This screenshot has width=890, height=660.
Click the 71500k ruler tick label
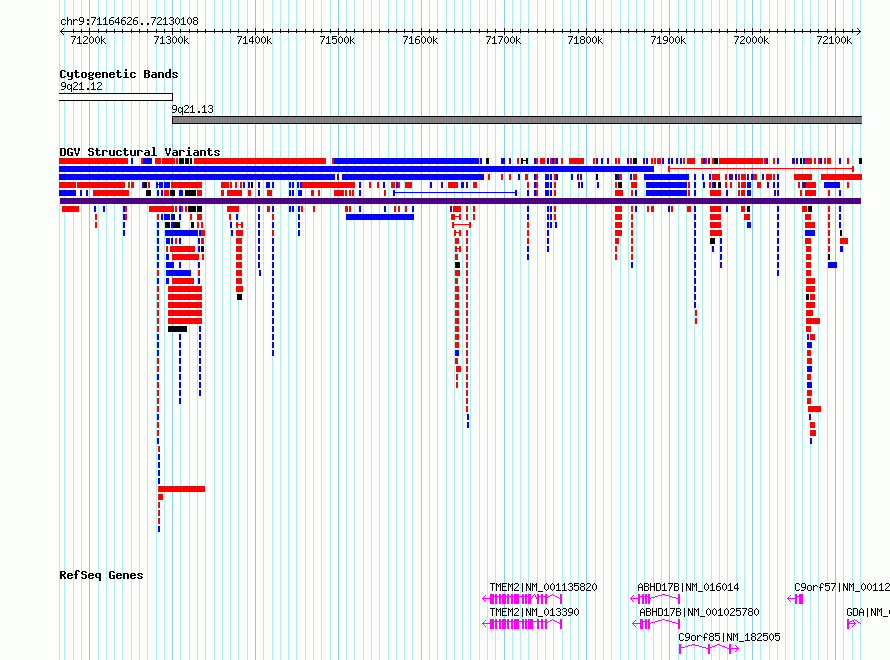pyautogui.click(x=337, y=40)
